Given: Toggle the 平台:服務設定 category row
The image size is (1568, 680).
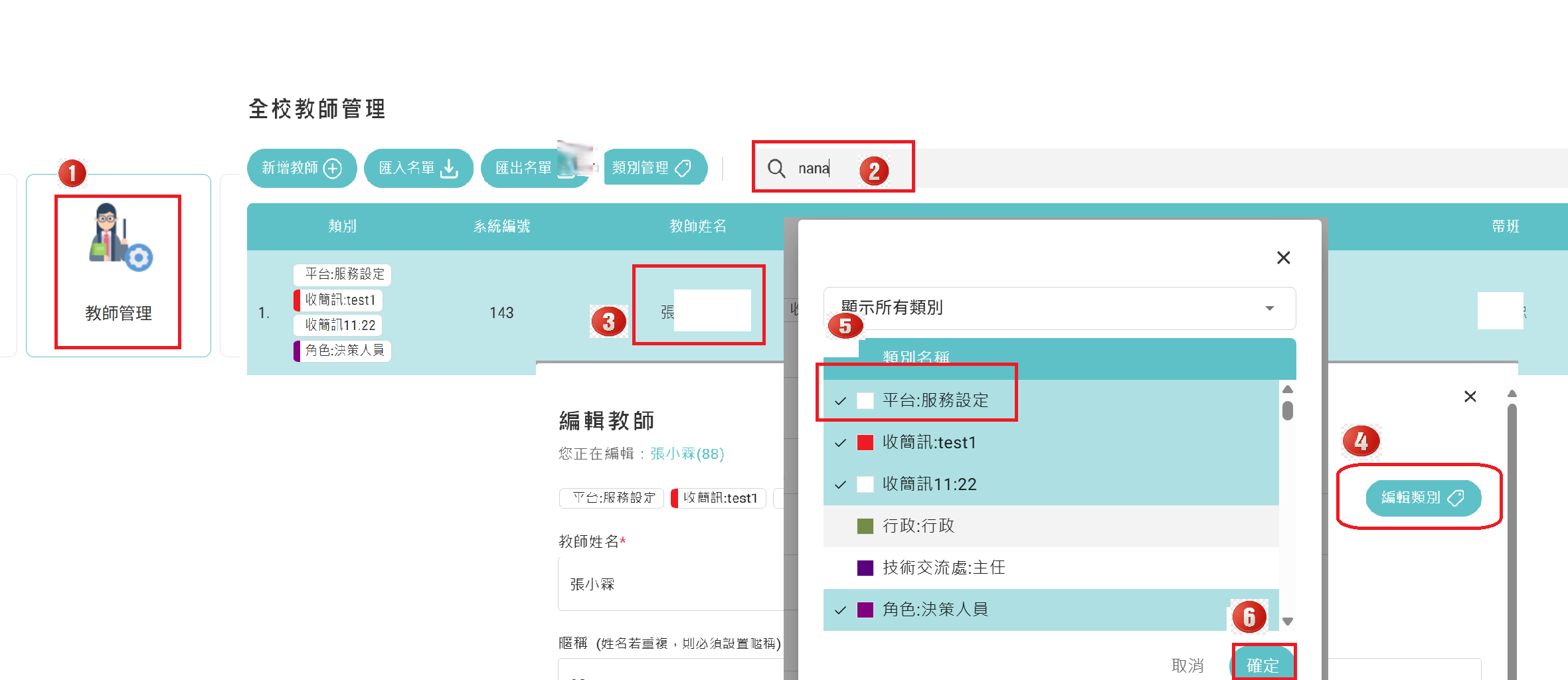Looking at the screenshot, I should pyautogui.click(x=1051, y=400).
